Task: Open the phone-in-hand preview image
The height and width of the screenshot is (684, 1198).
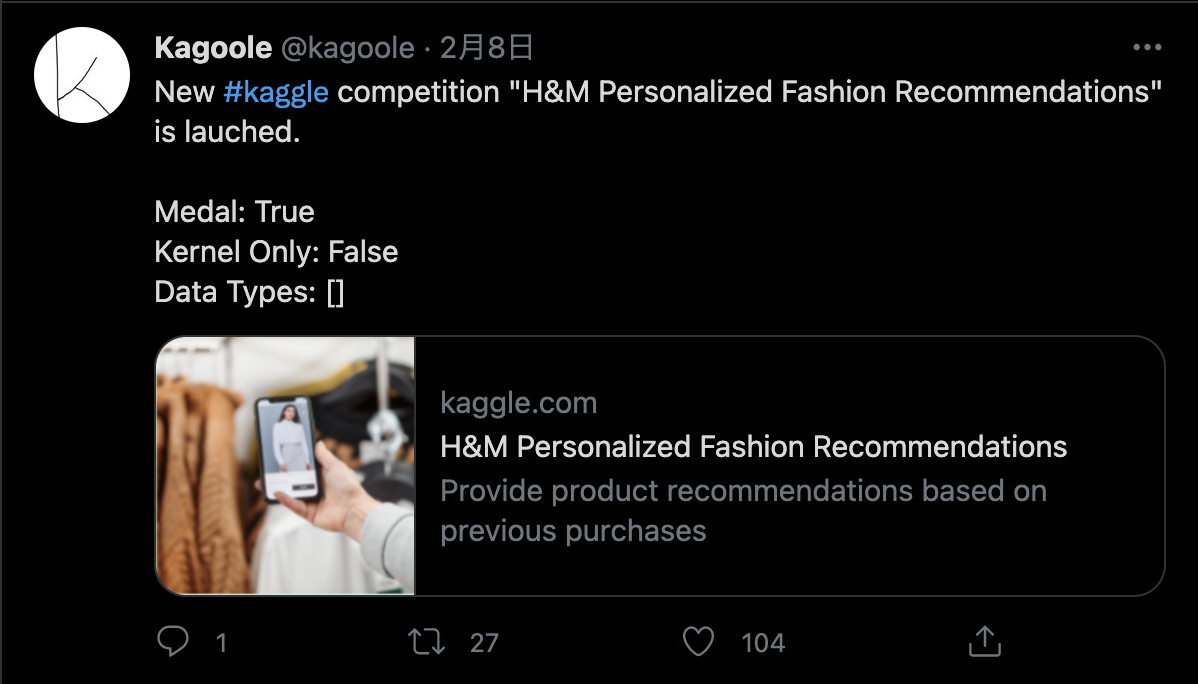Action: (285, 465)
